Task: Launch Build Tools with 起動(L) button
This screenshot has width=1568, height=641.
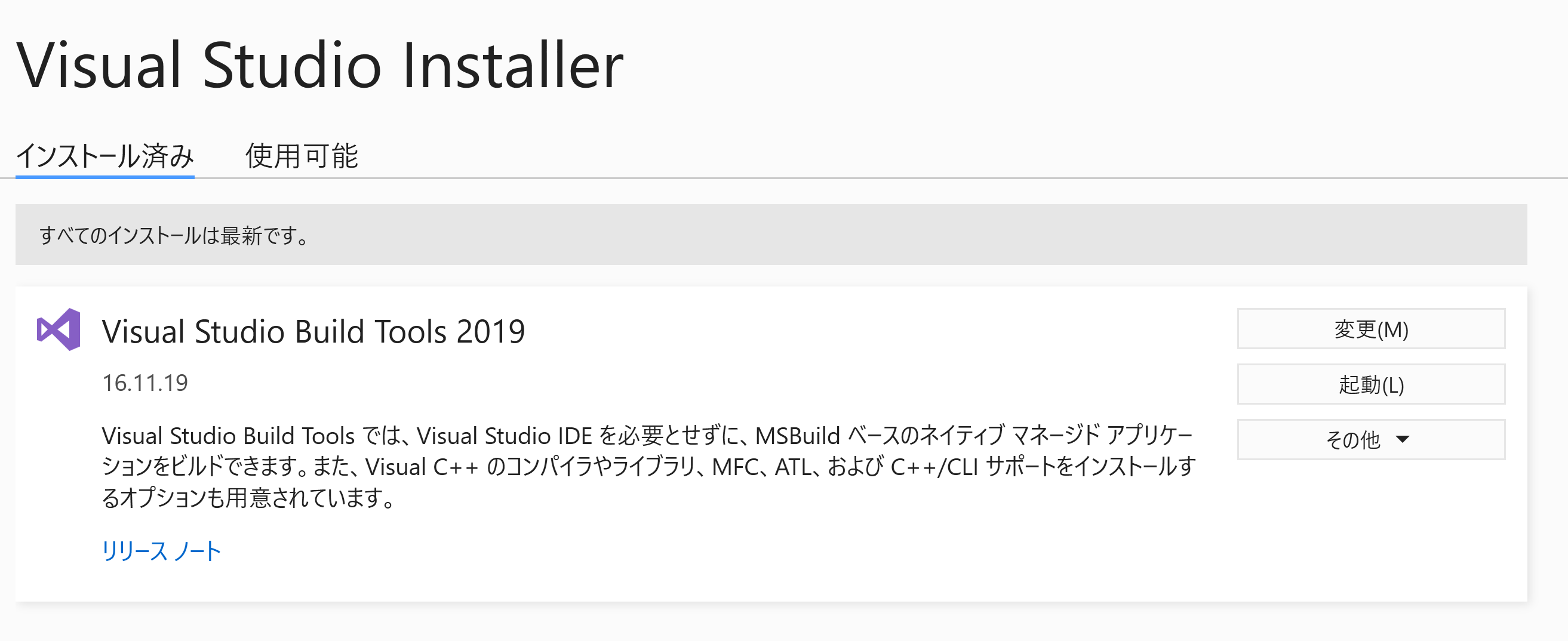Action: point(1370,384)
